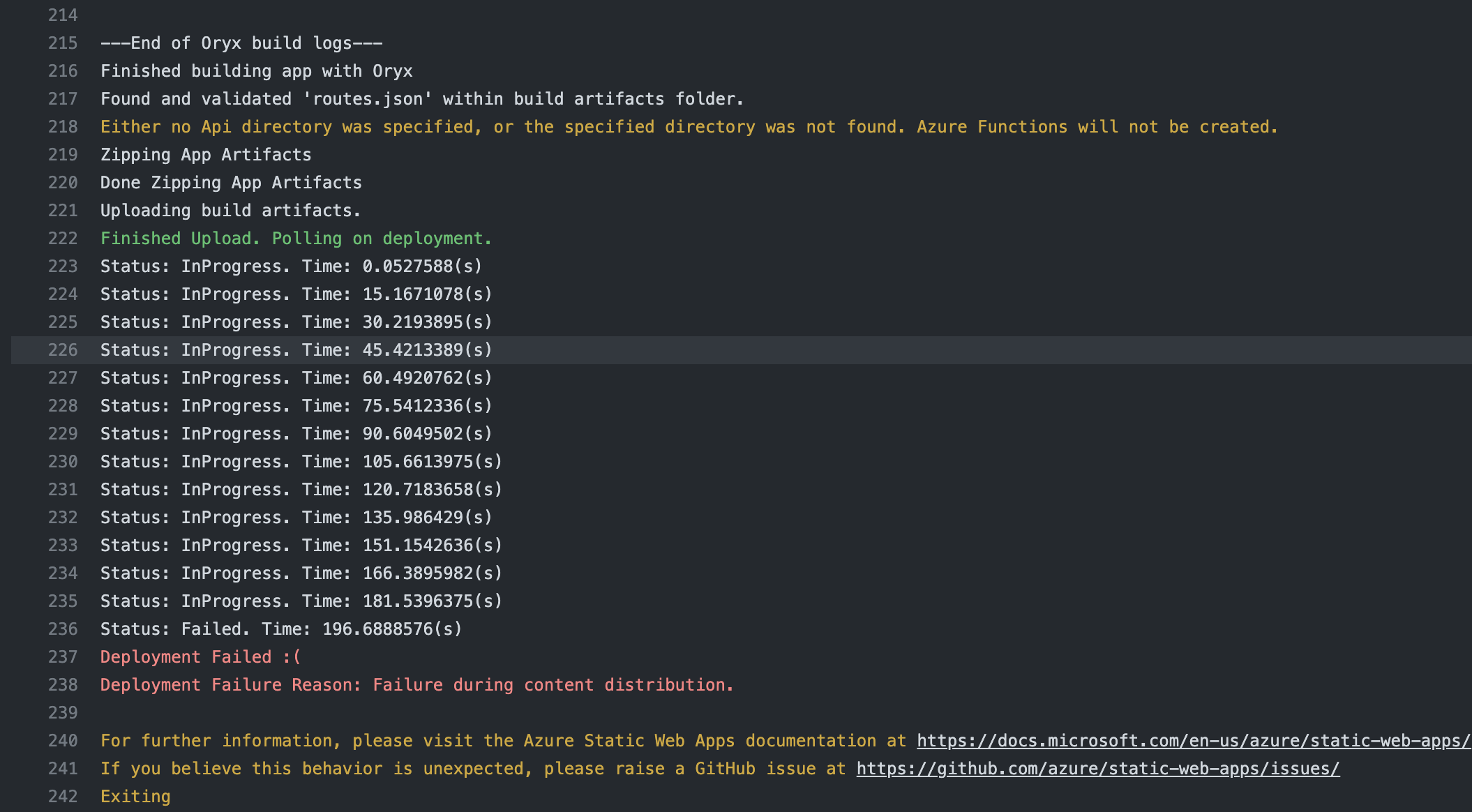The width and height of the screenshot is (1472, 812).
Task: Open the GitHub static-web-apps issues link
Action: pos(1097,768)
